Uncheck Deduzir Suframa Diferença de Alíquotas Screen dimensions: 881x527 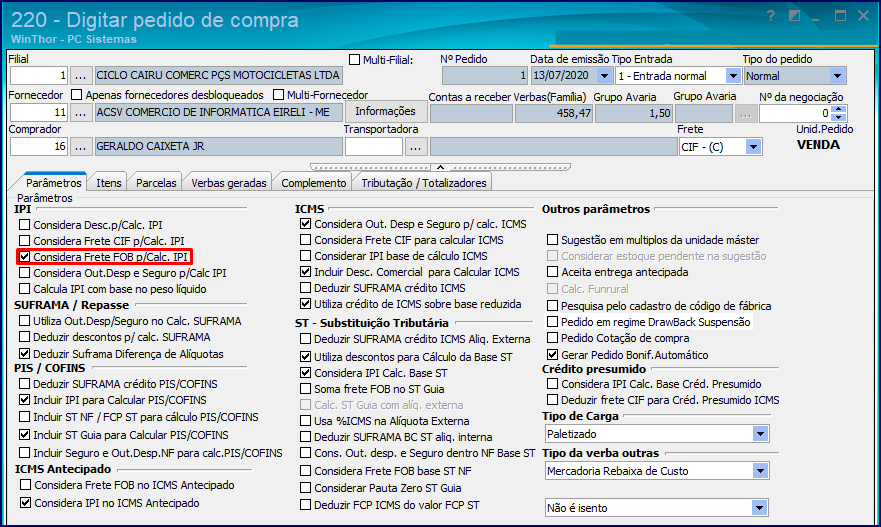coord(24,354)
